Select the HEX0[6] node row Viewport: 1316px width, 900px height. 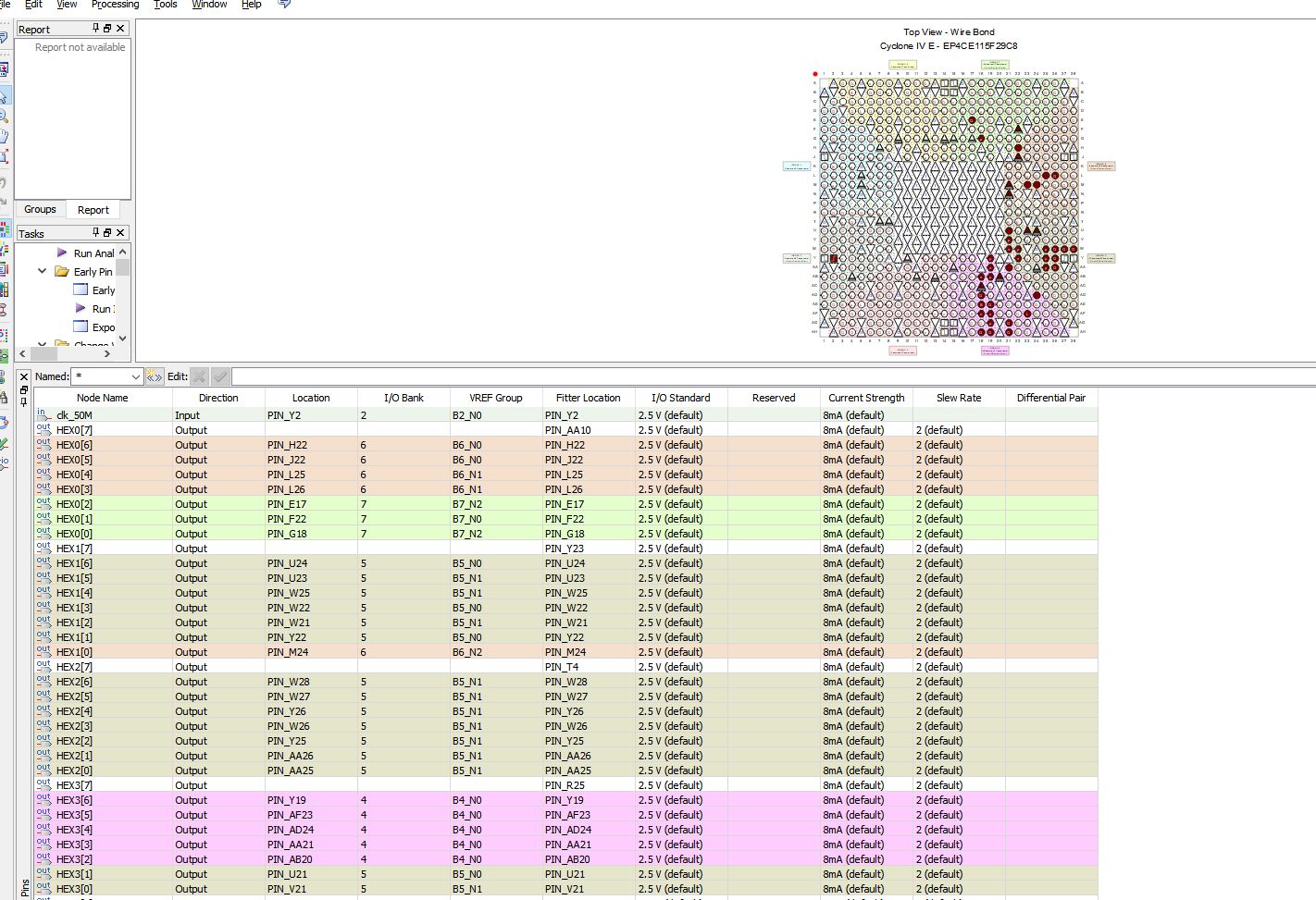click(566, 445)
